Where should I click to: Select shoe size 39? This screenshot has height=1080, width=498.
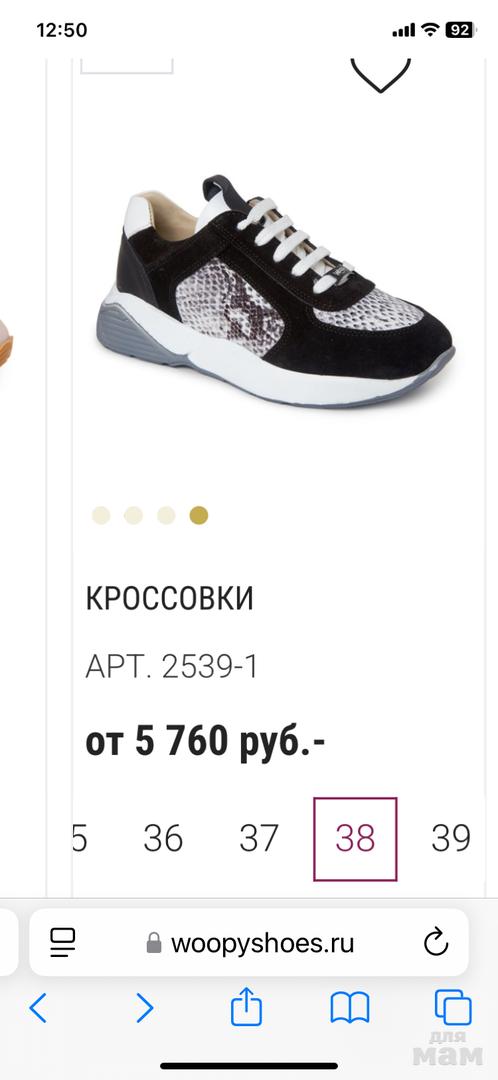point(451,838)
